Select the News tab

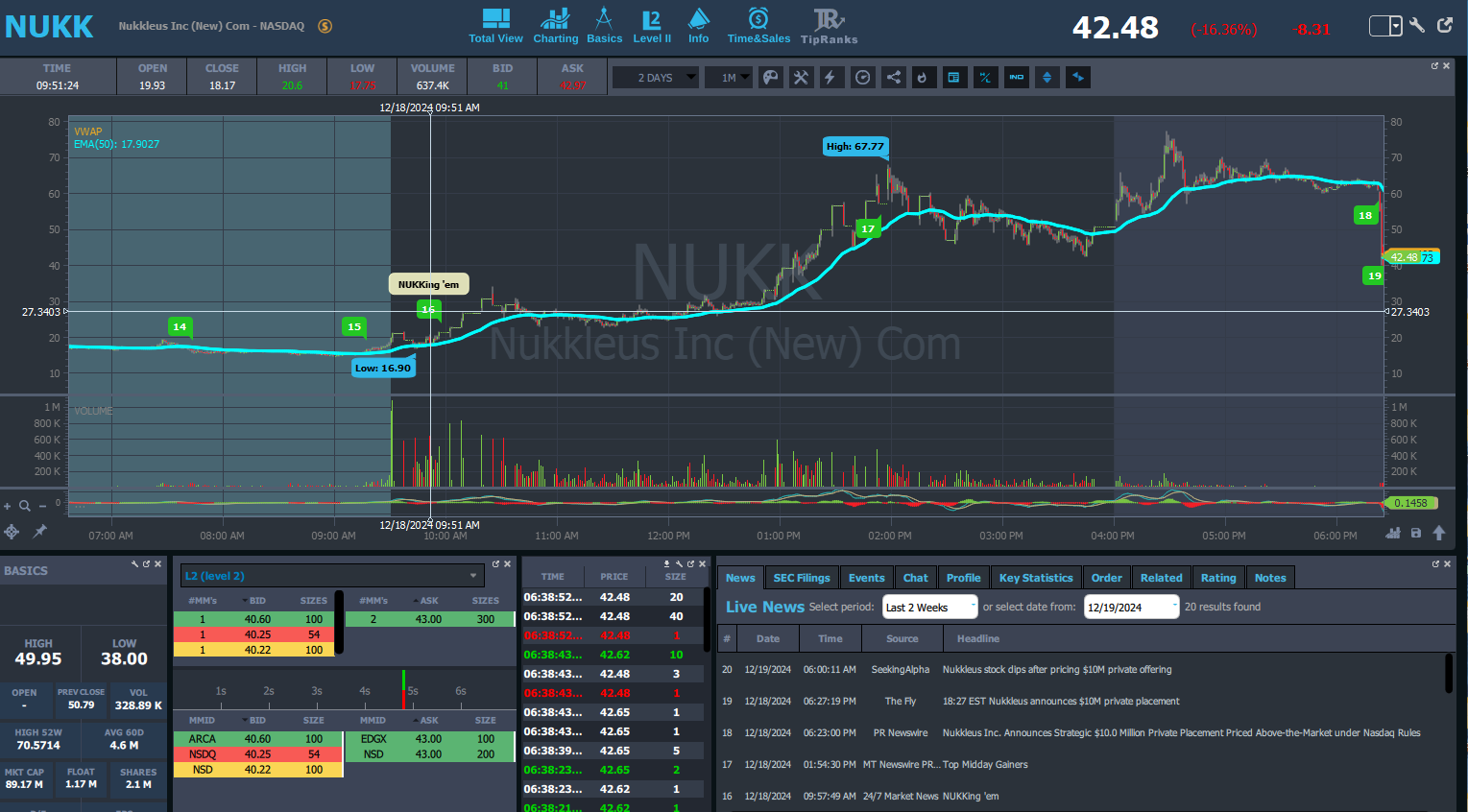(x=740, y=578)
